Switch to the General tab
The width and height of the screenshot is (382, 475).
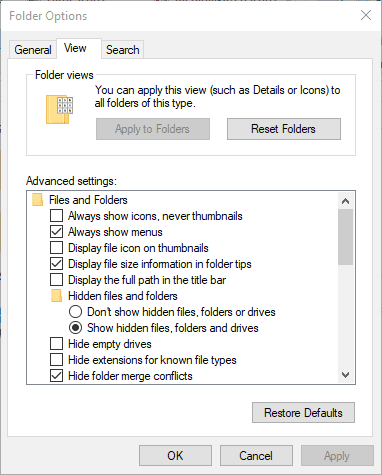point(33,50)
